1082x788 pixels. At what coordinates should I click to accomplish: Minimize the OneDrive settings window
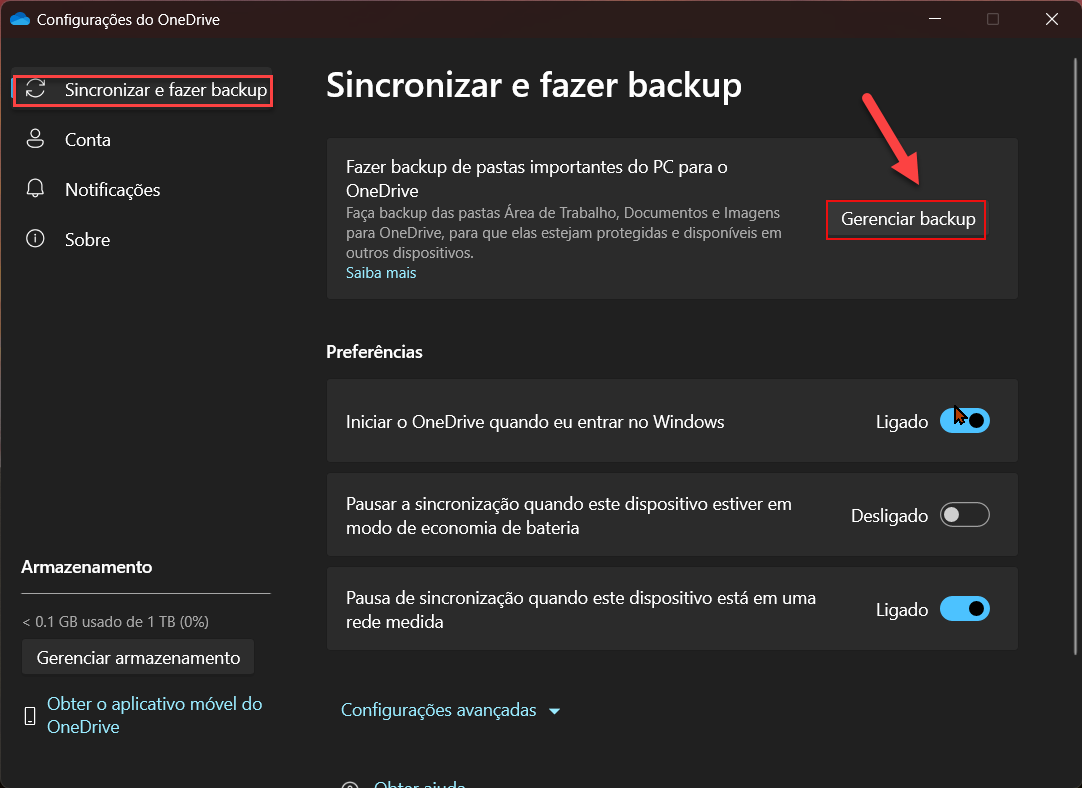point(934,19)
